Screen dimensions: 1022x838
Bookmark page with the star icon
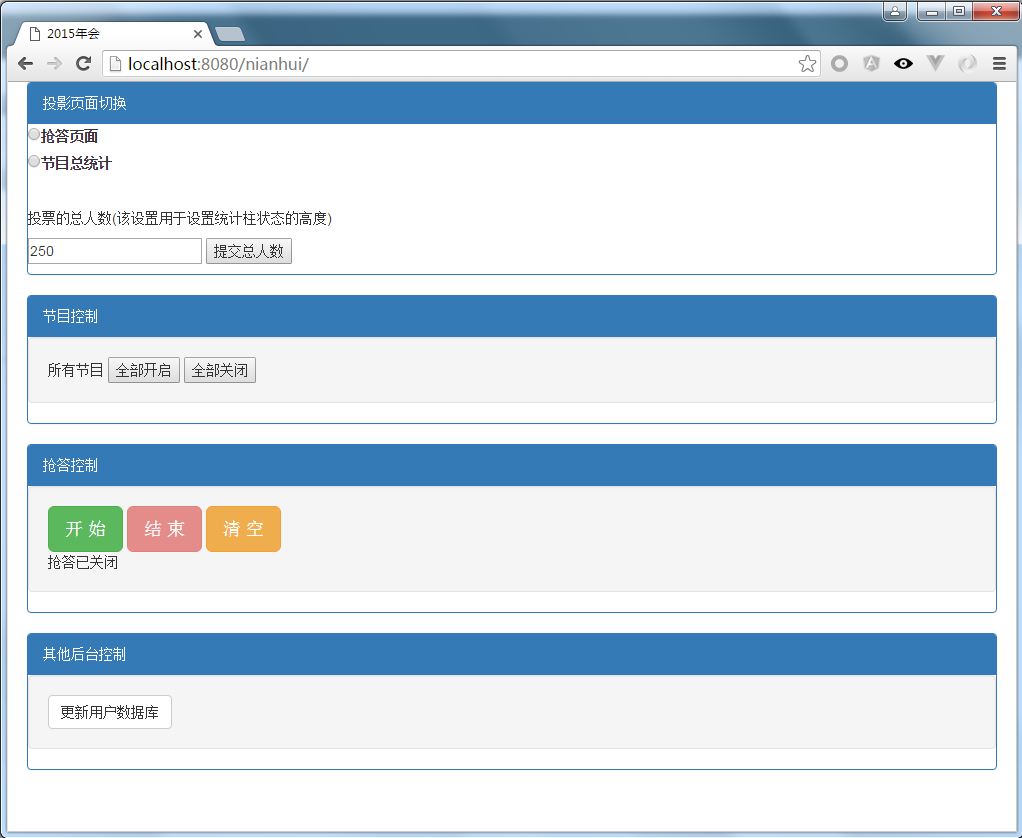(807, 64)
